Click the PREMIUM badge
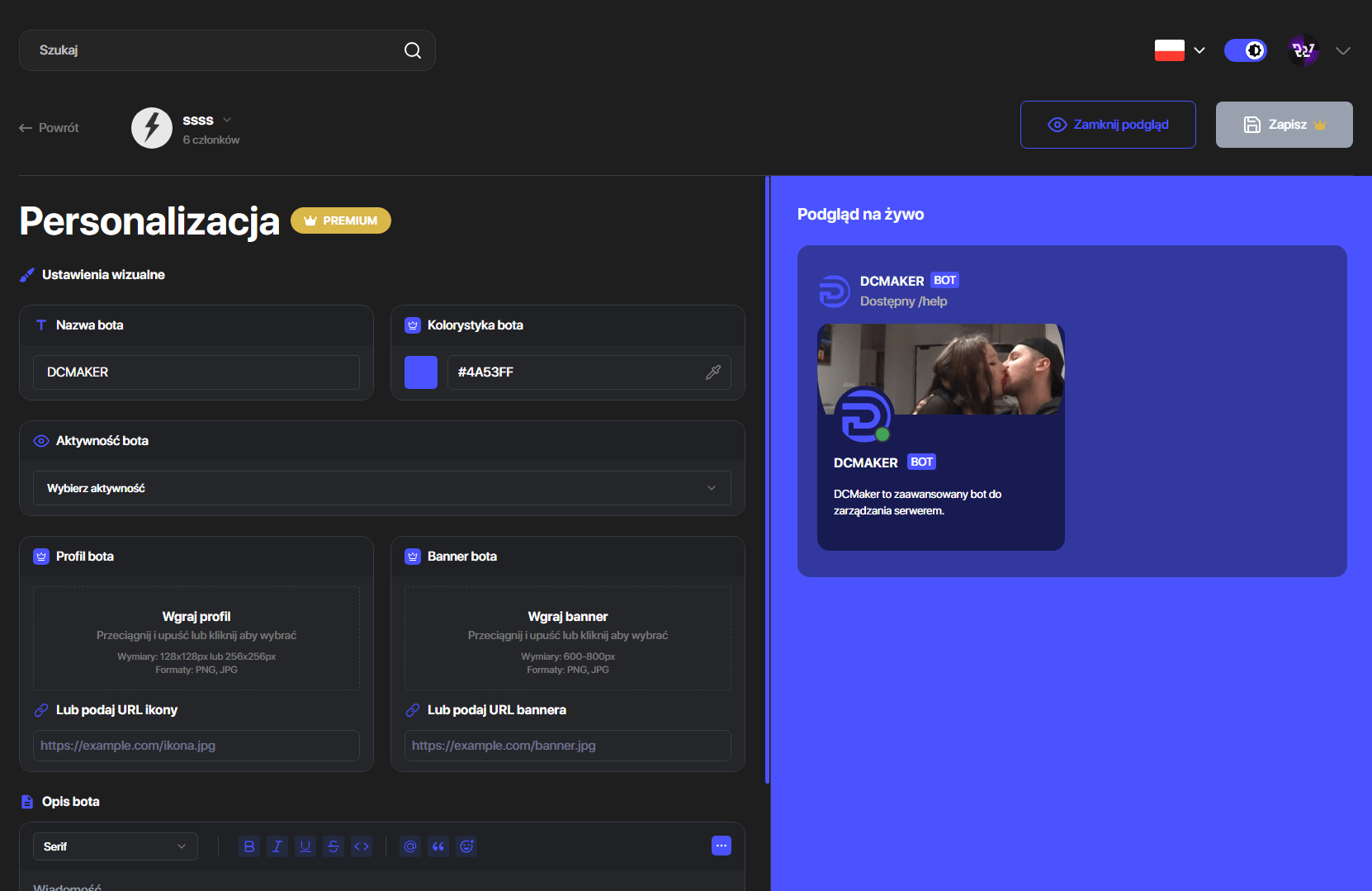 coord(341,220)
